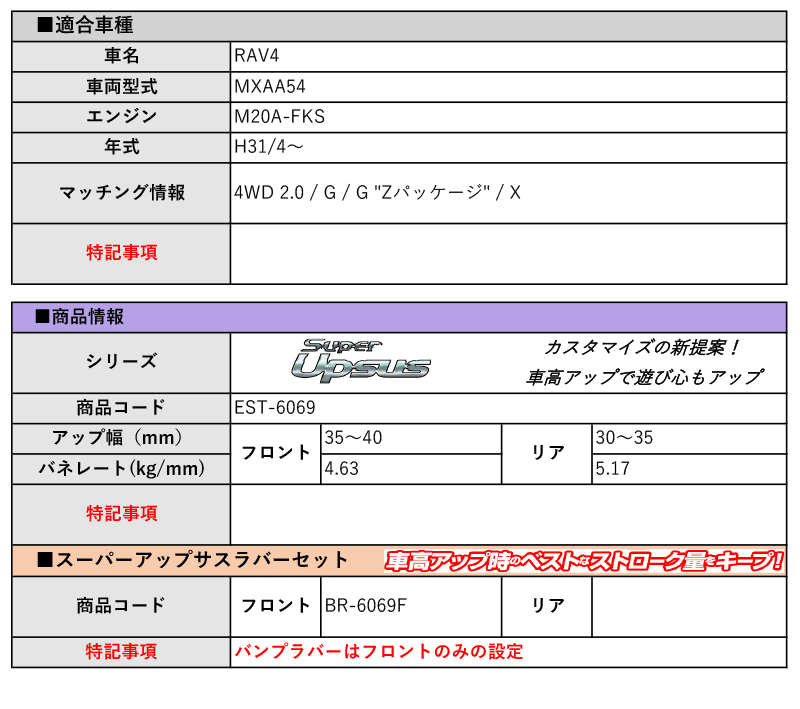This screenshot has width=800, height=709.
Task: Click 商品コード label beside EST-6069
Action: tap(121, 408)
